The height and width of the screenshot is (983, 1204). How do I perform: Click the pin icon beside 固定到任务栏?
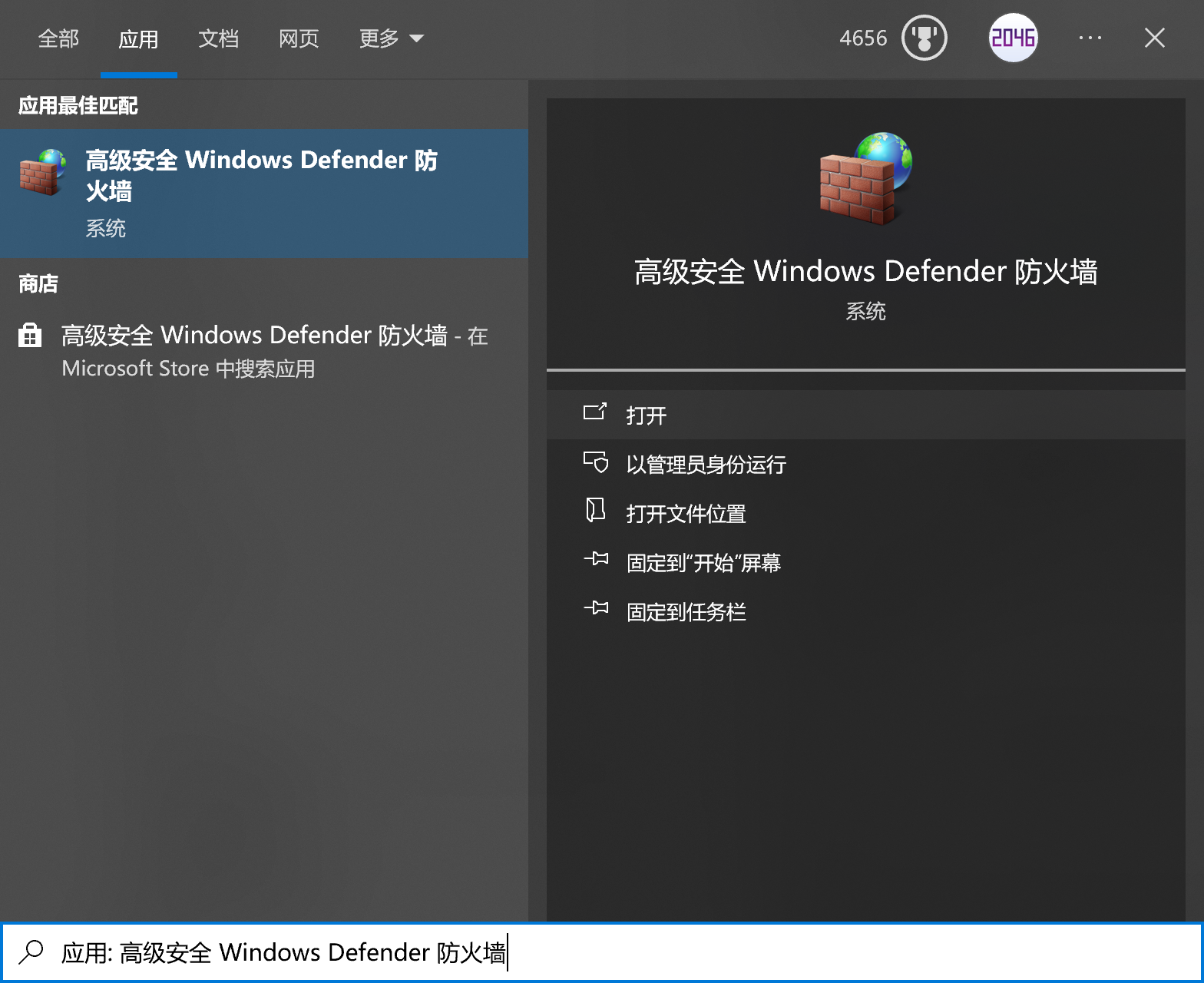tap(596, 609)
